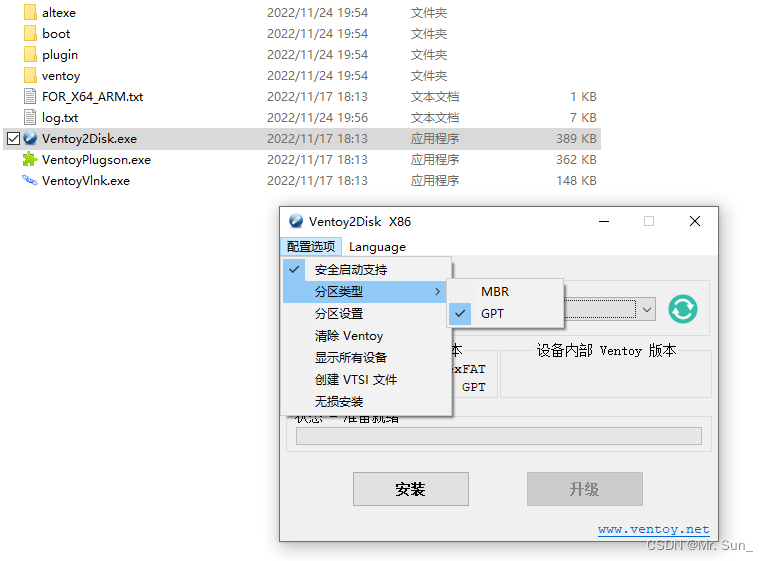Image resolution: width=768 pixels, height=561 pixels.
Task: Choose 显示所有设备 menu entry
Action: coord(367,358)
